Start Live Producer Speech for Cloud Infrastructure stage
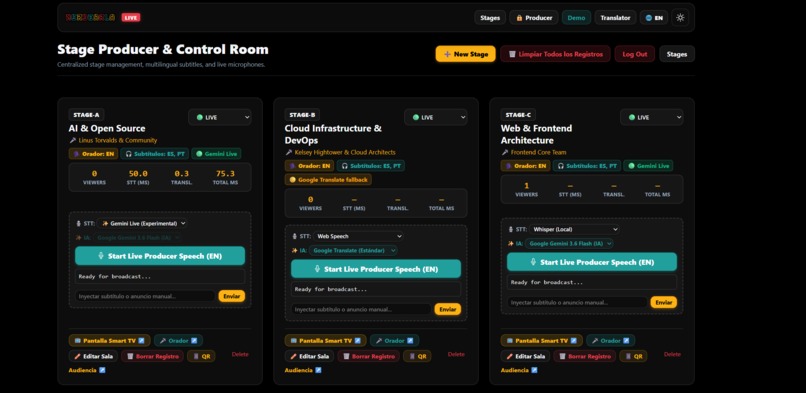 tap(376, 269)
